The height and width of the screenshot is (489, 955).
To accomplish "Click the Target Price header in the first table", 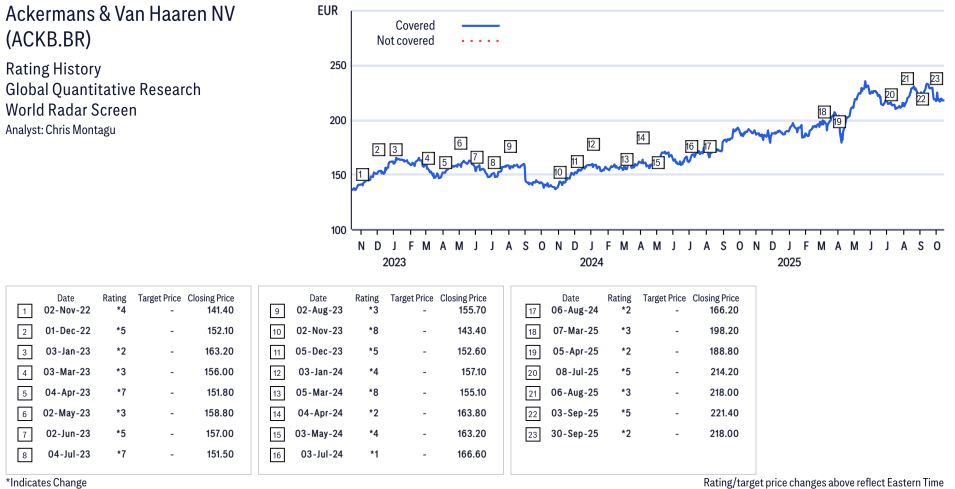I will [x=159, y=298].
